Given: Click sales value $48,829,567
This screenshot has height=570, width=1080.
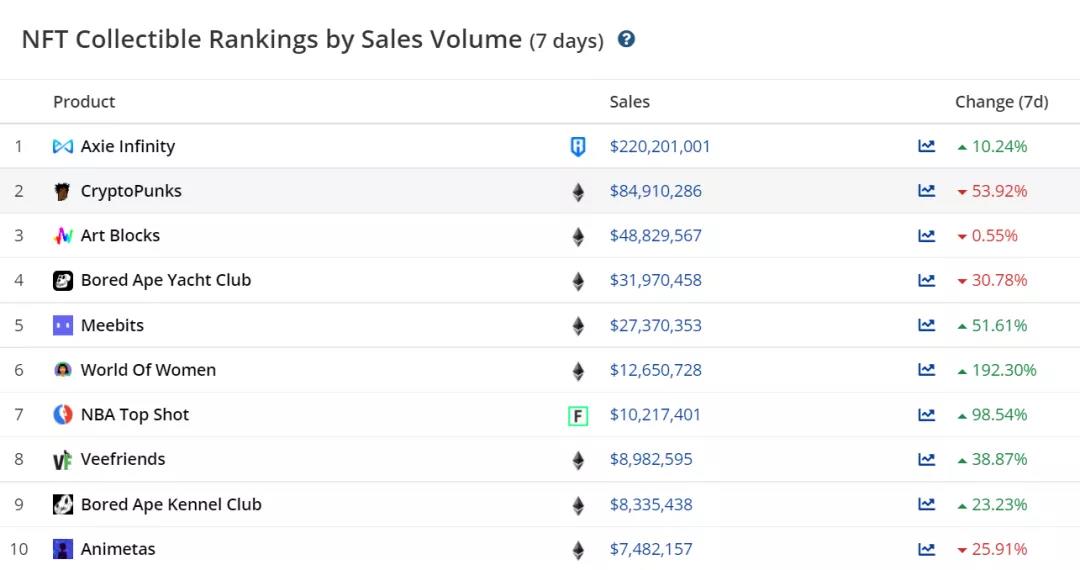Looking at the screenshot, I should [656, 235].
